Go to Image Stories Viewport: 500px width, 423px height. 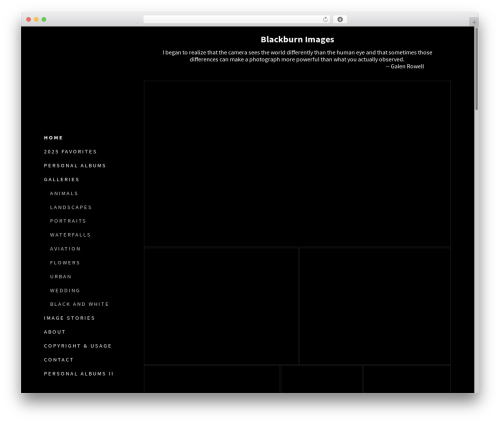69,318
